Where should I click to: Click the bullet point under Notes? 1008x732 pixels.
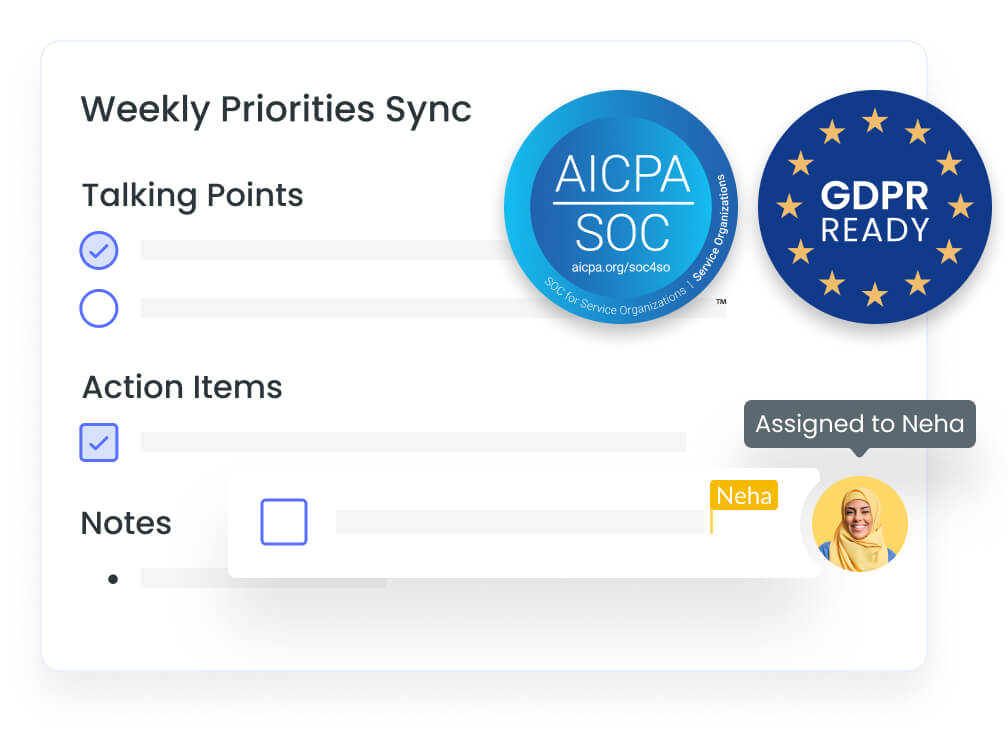(113, 579)
